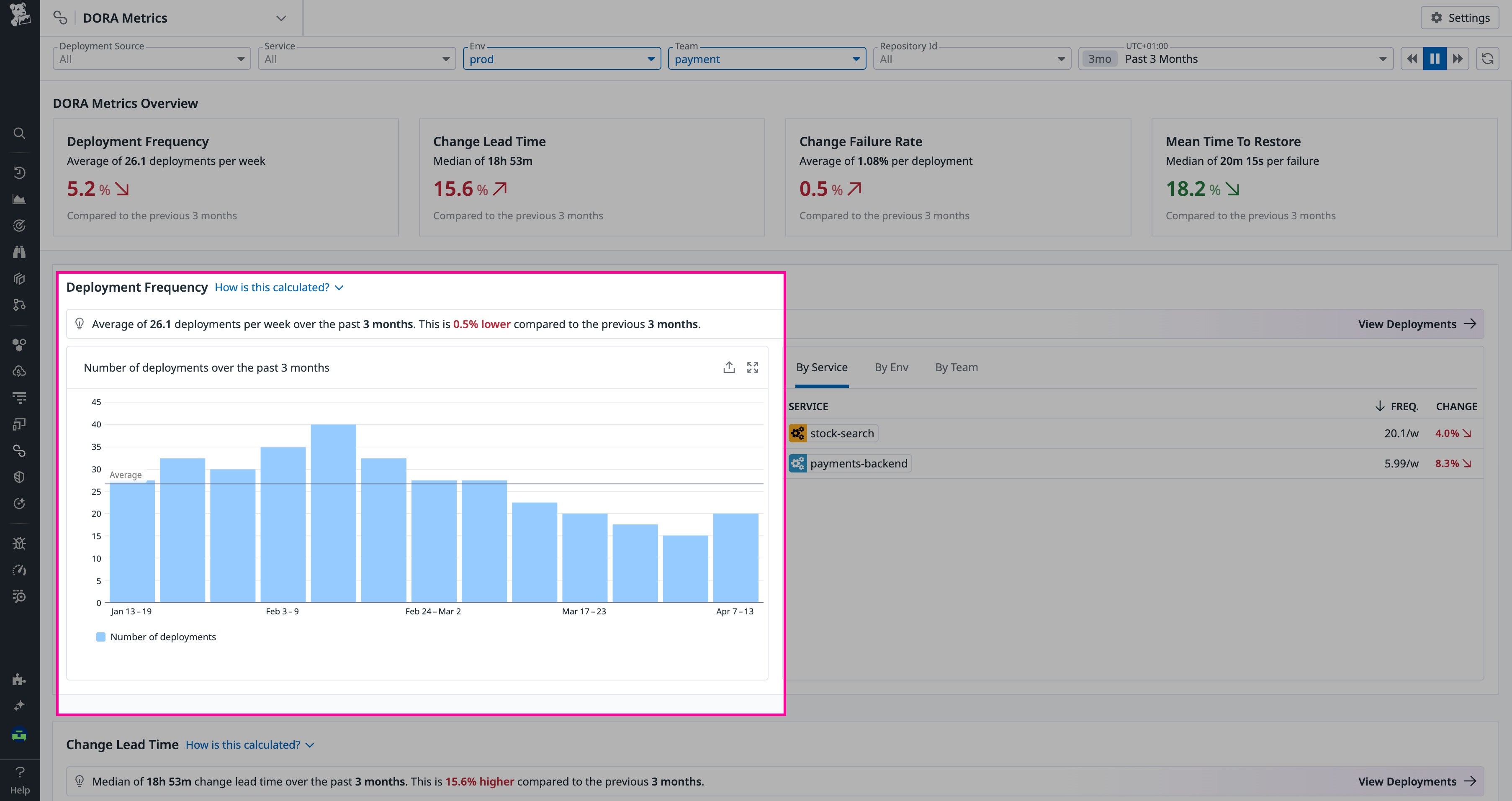Open the search icon in the left sidebar
Viewport: 1512px width, 801px height.
click(x=19, y=133)
